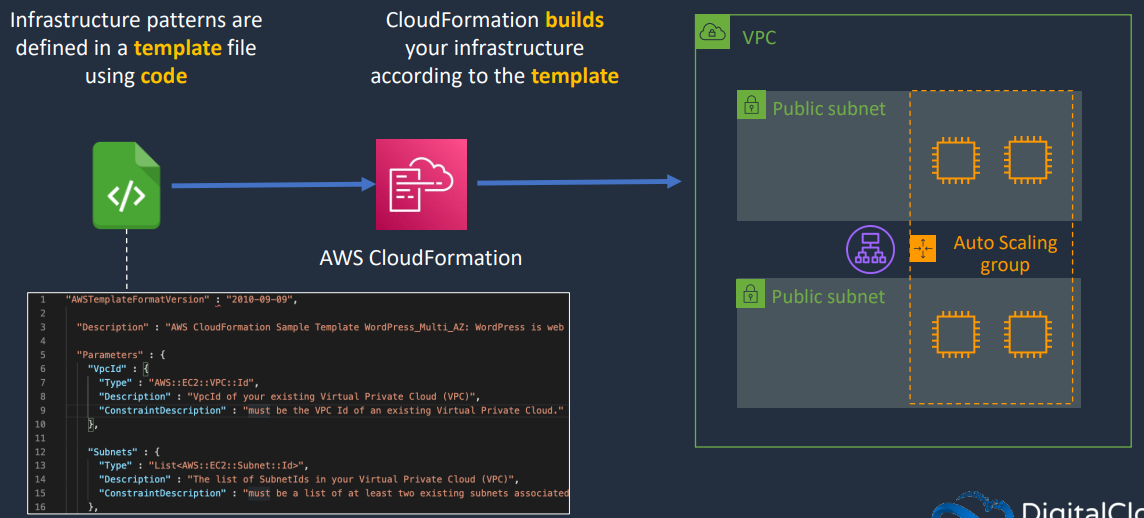
Task: Select left EC2 instance in lower Public subnet
Action: pos(956,335)
